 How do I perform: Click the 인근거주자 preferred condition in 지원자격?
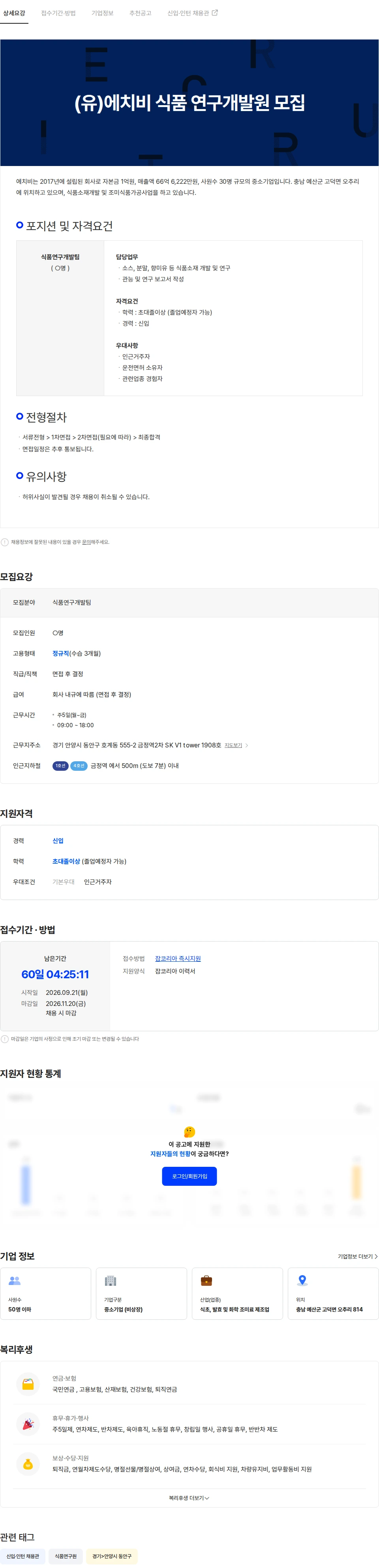click(x=98, y=882)
